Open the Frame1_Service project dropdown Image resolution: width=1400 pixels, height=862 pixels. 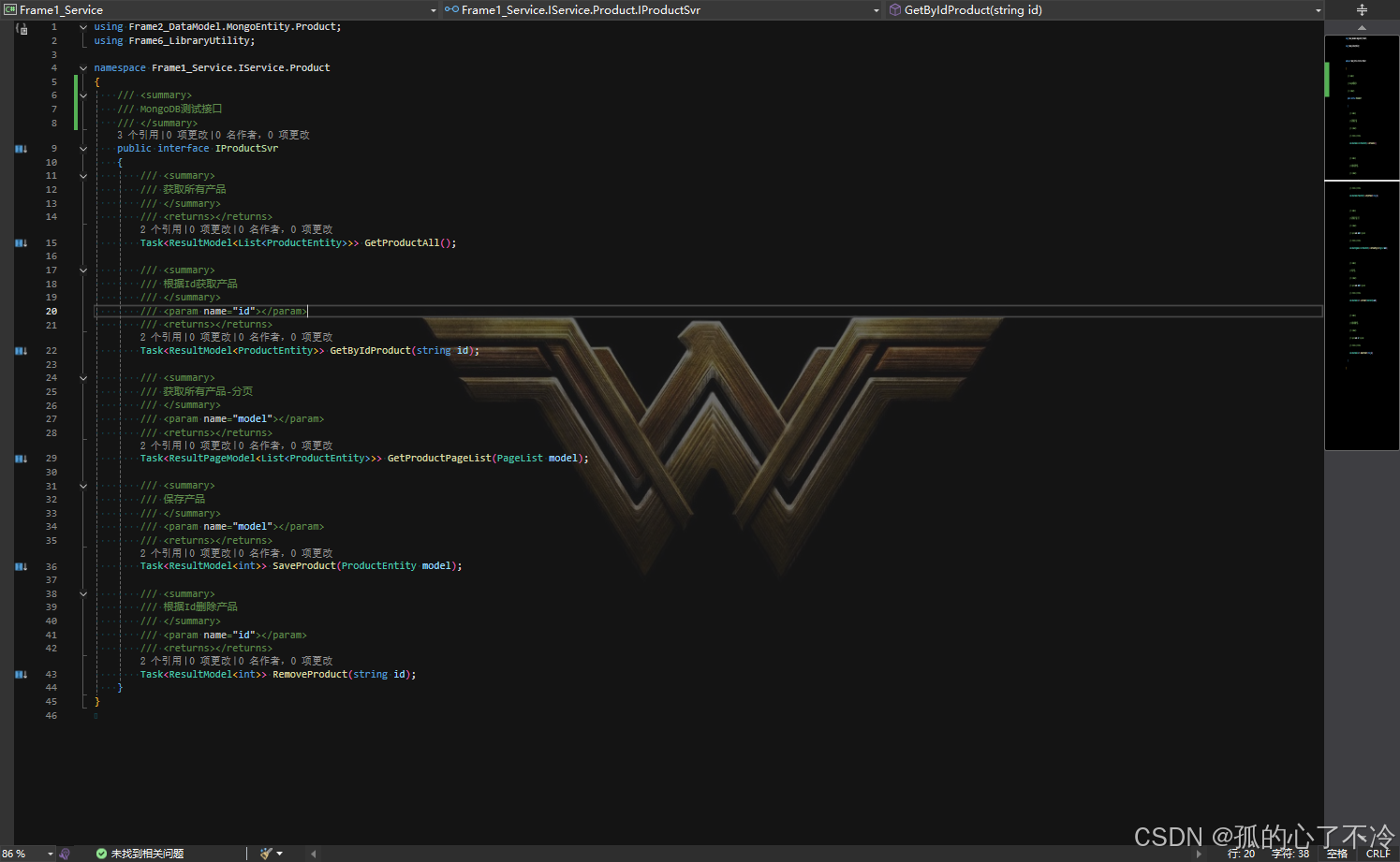pyautogui.click(x=219, y=10)
